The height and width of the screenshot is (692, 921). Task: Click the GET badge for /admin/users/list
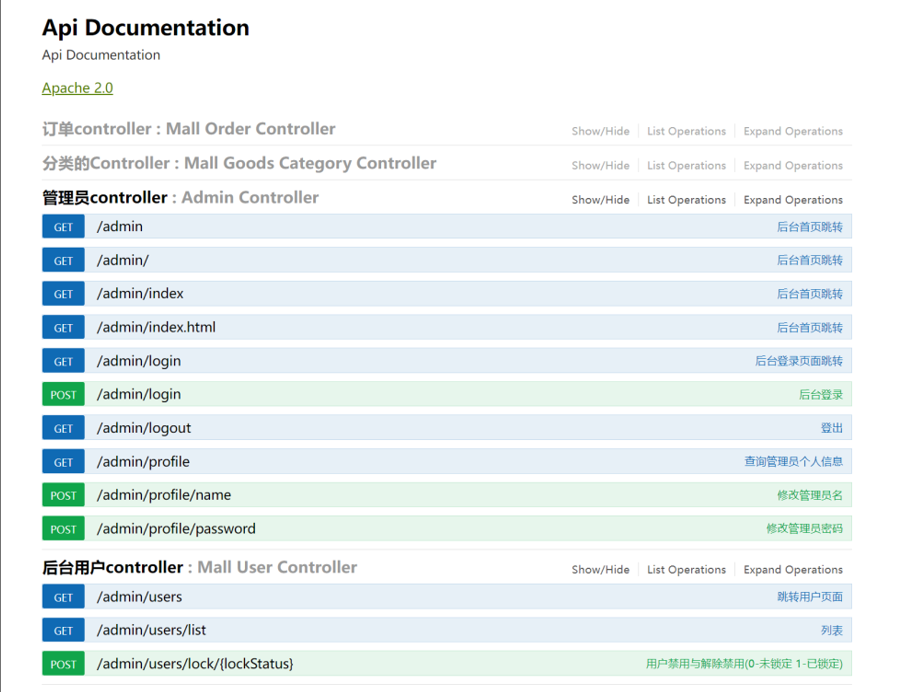(x=63, y=631)
